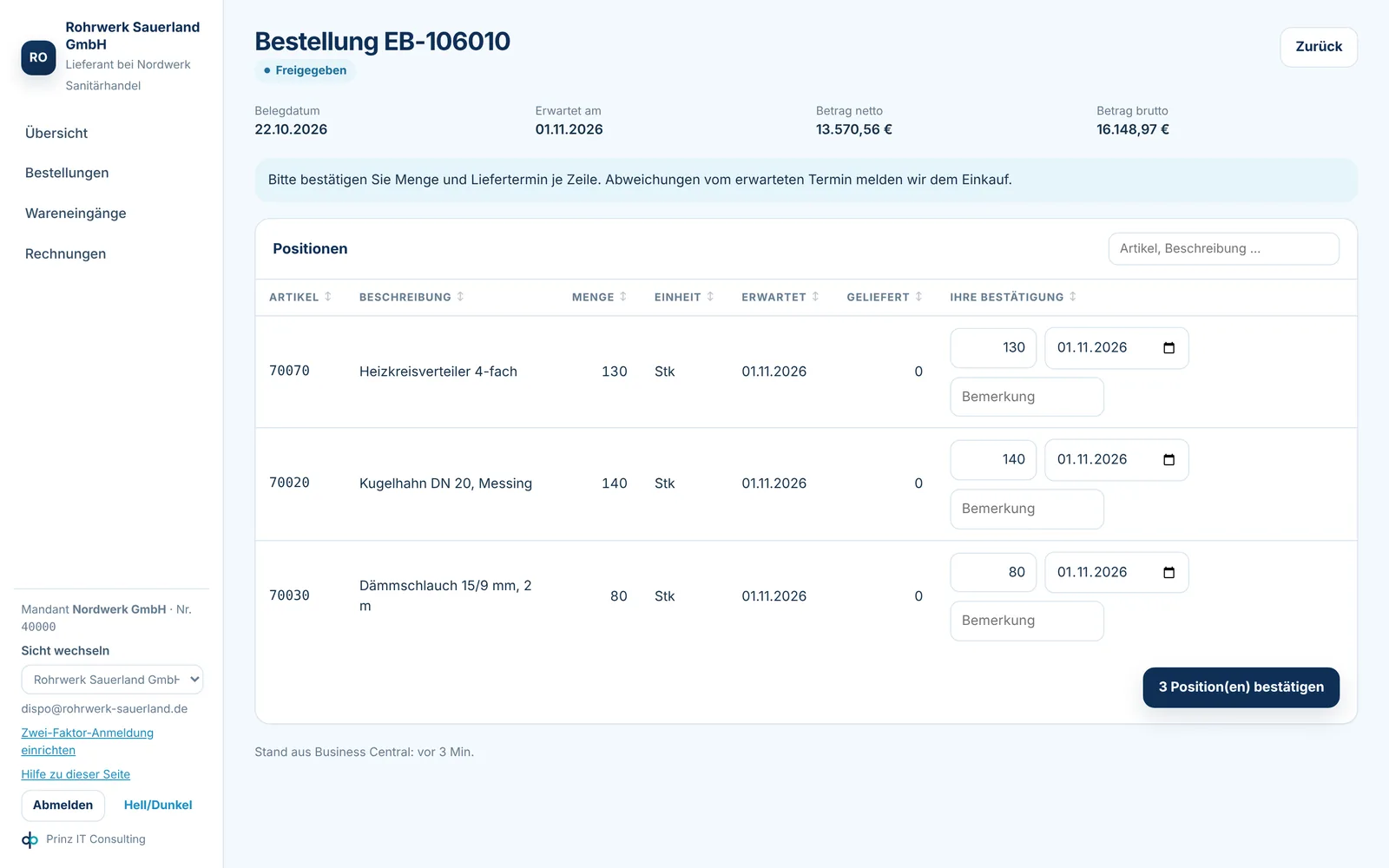
Task: Sort by Geliefert column arrows
Action: point(918,297)
